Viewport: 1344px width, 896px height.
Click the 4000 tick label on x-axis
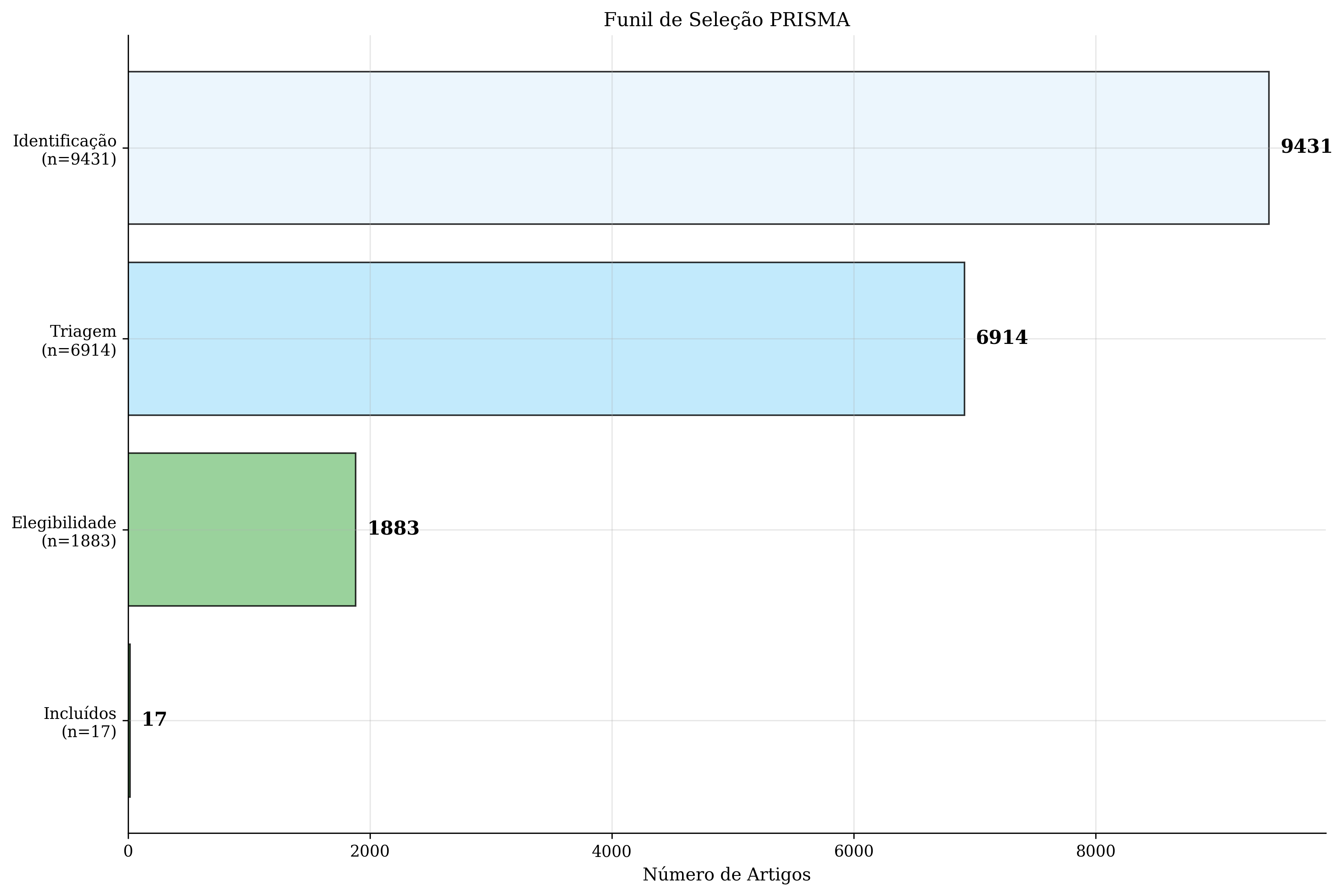pos(612,851)
